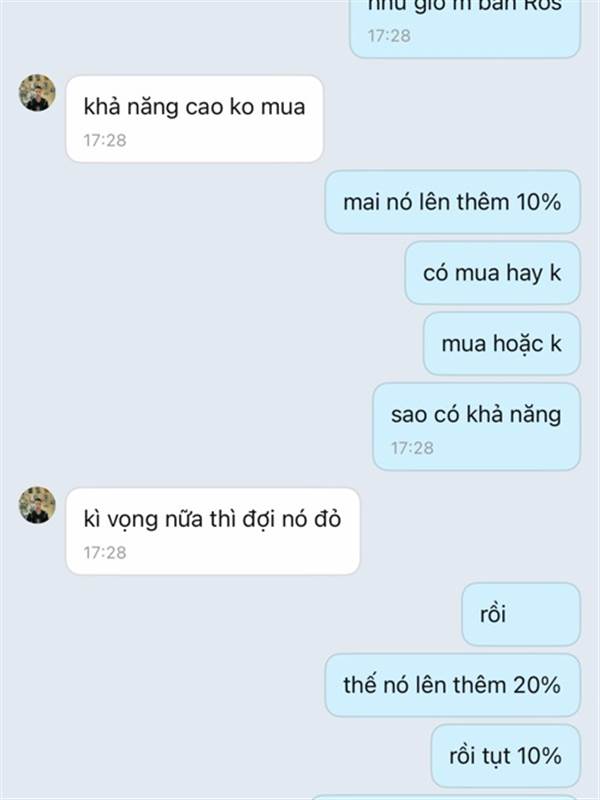Tap the 17:28 timestamp in the top blue bubble
The height and width of the screenshot is (800, 600).
389,36
